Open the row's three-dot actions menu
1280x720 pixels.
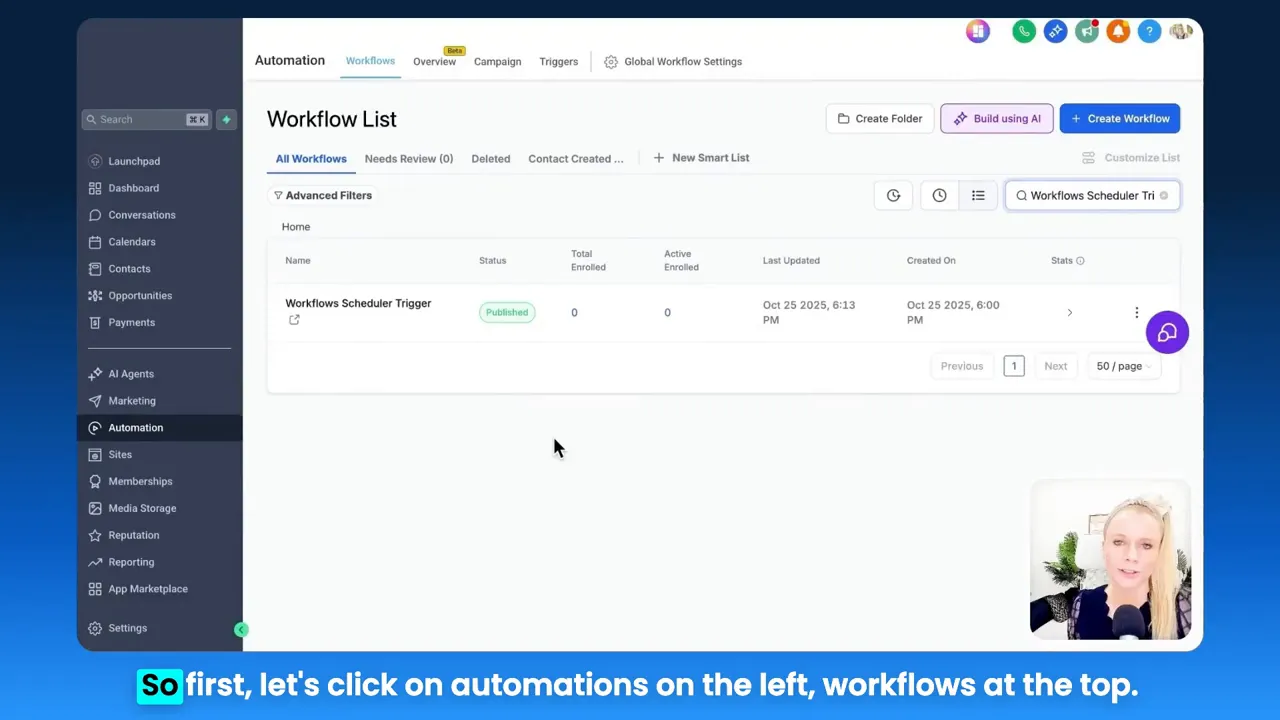click(1136, 313)
